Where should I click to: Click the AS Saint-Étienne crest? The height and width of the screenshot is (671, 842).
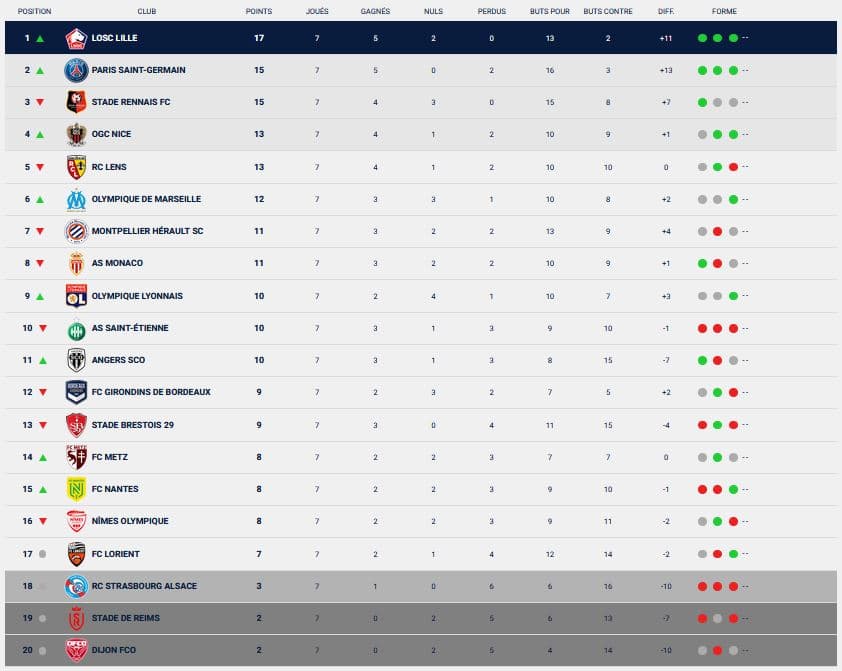pyautogui.click(x=76, y=329)
